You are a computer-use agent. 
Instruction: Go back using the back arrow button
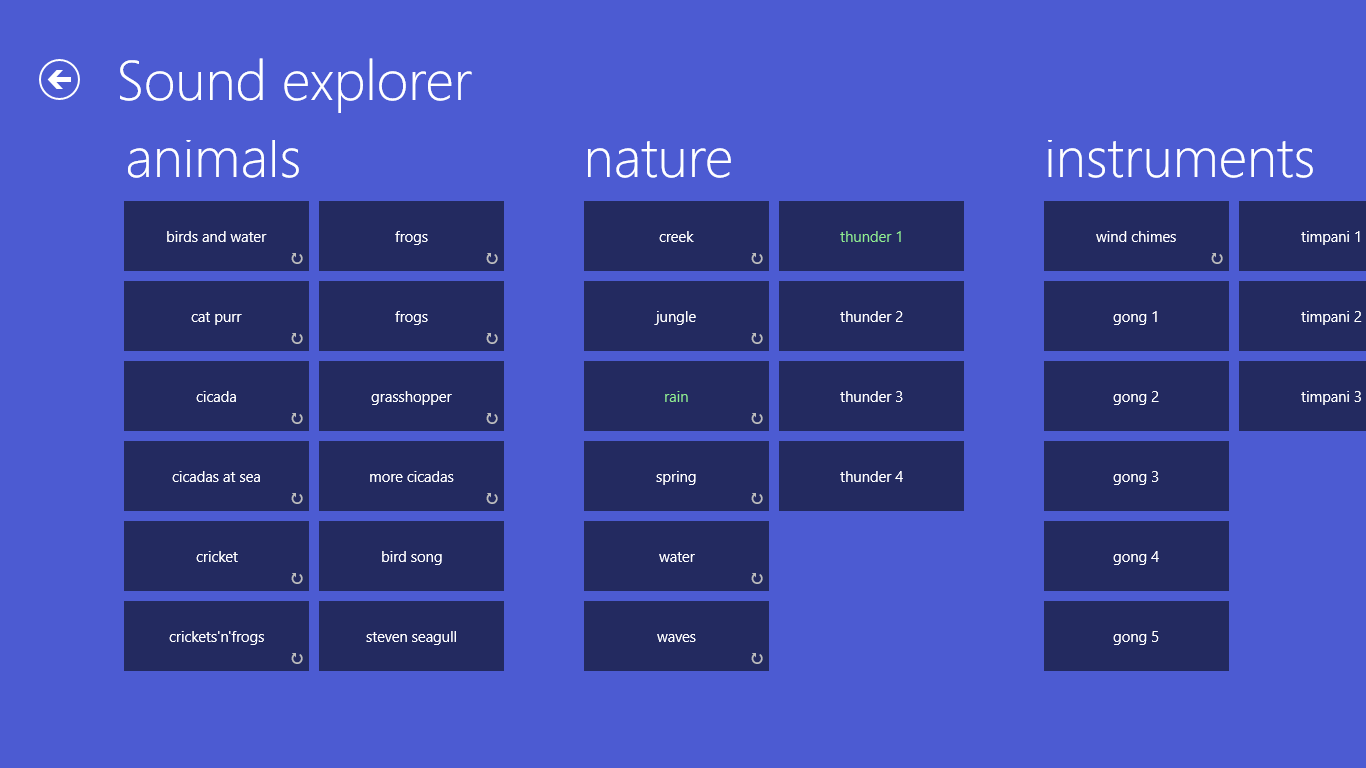coord(59,80)
